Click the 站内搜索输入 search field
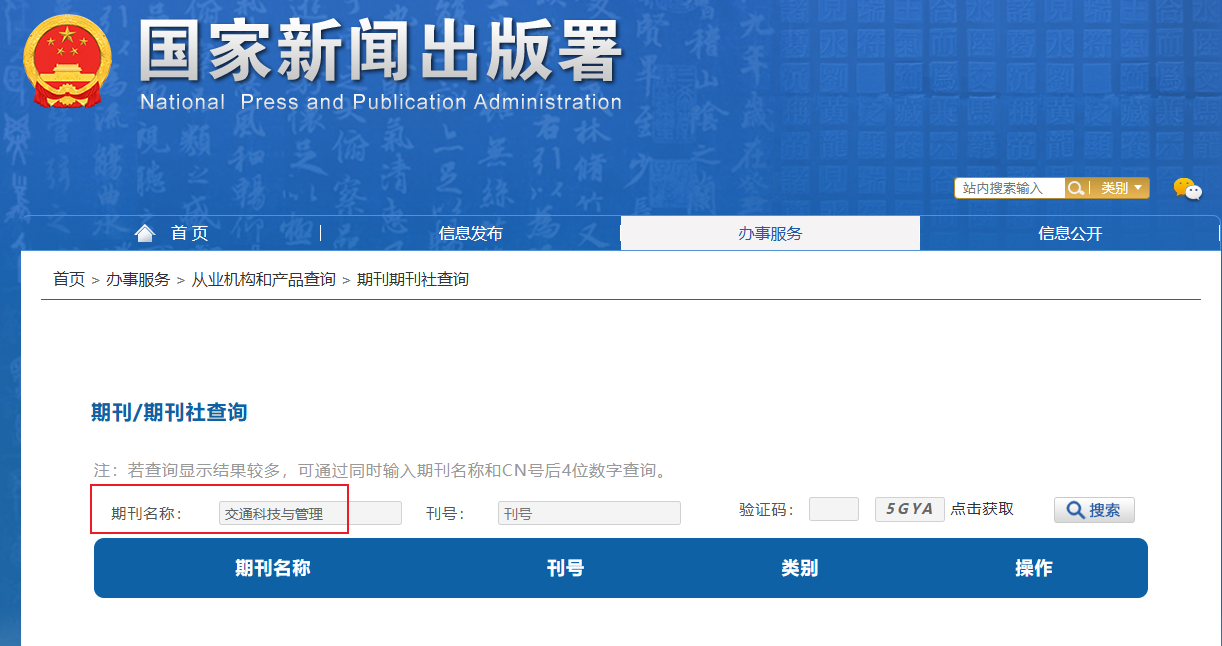Viewport: 1222px width, 646px height. point(1010,188)
